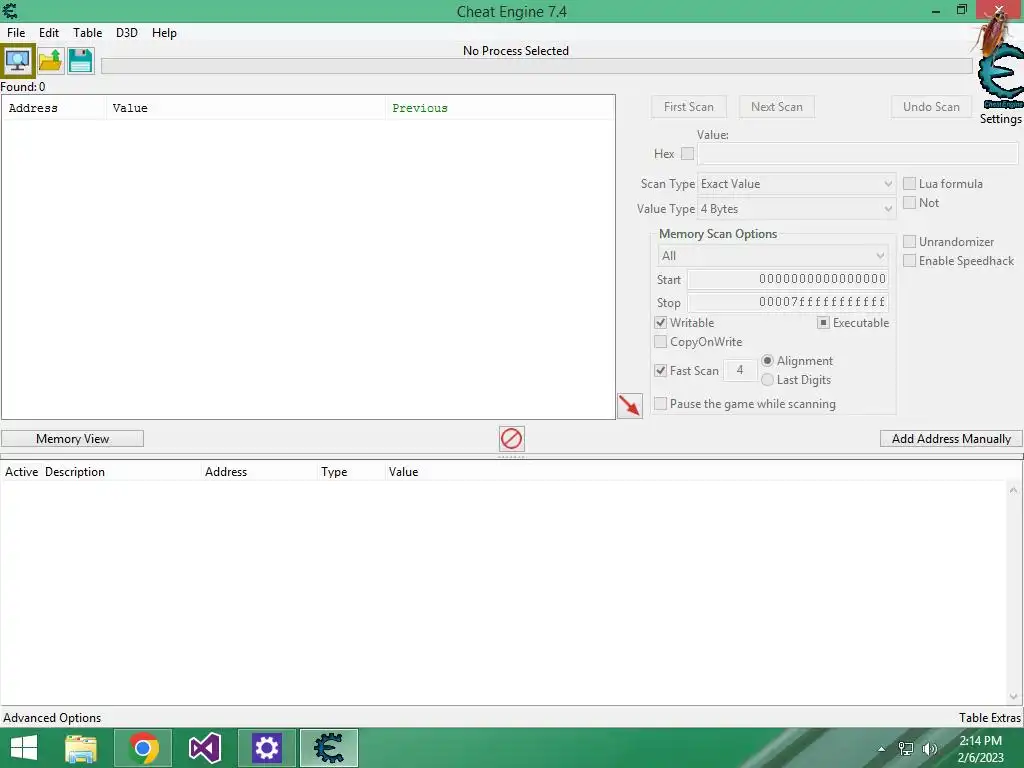The width and height of the screenshot is (1024, 768).
Task: Open the Scan Type dropdown
Action: pos(796,184)
